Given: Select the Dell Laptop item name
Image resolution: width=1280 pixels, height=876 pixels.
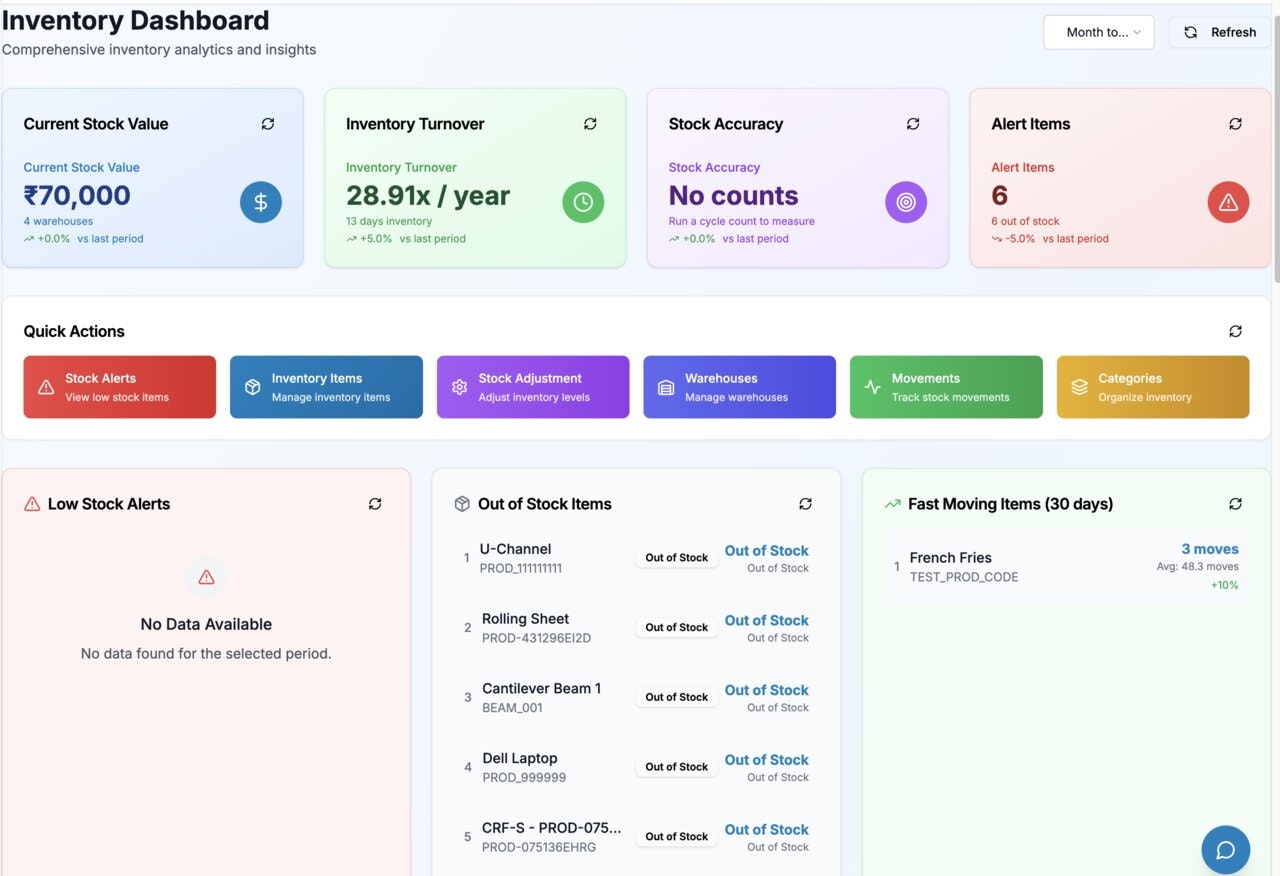Looking at the screenshot, I should click(519, 759).
